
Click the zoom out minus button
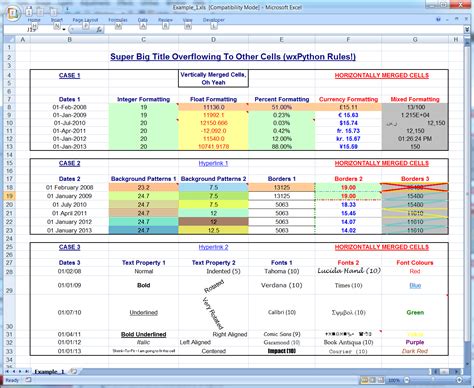407,380
